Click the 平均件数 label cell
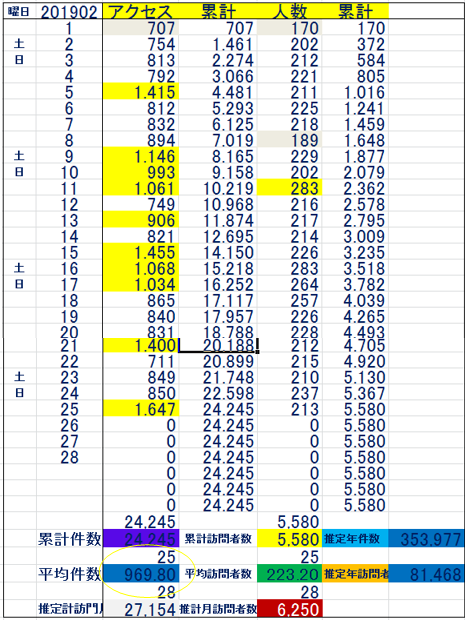465x620 pixels. (69, 573)
